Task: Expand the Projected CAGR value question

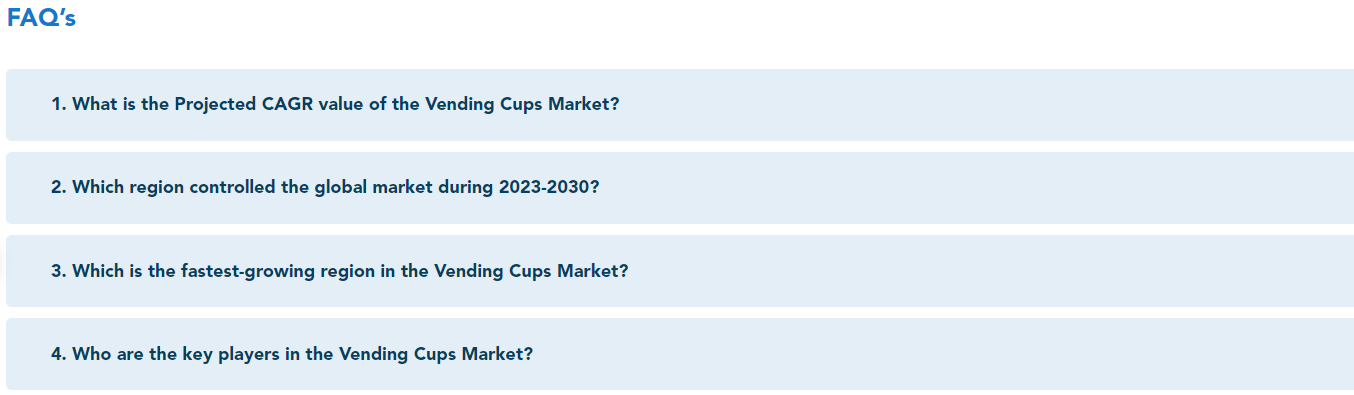Action: [680, 105]
